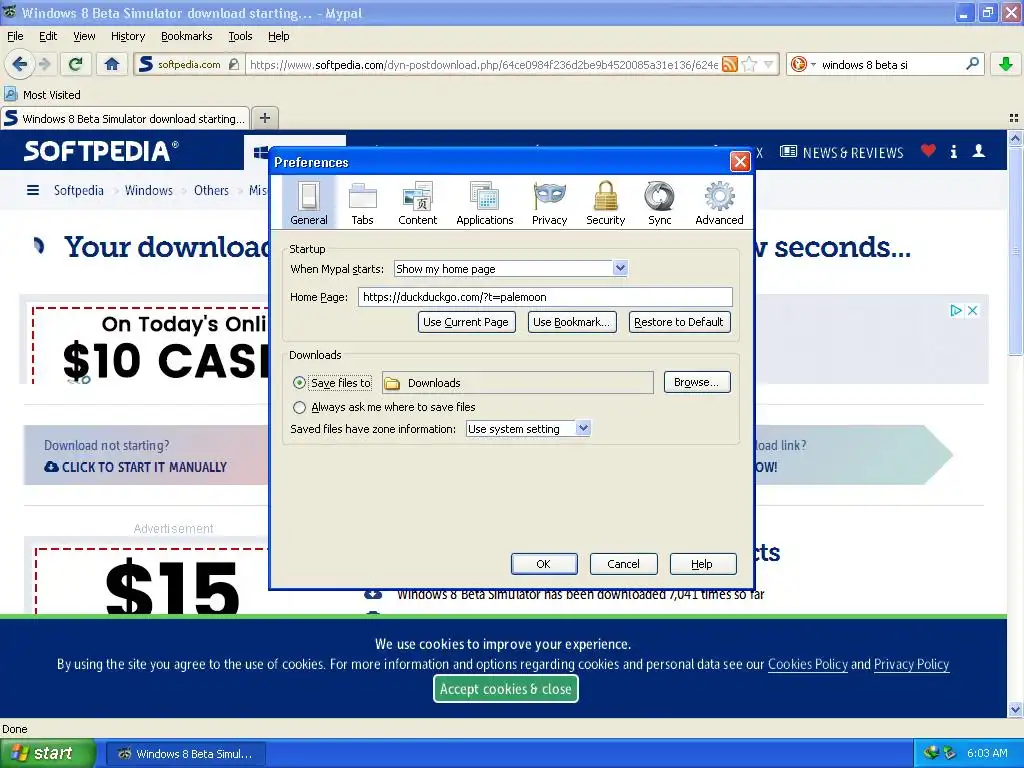The width and height of the screenshot is (1024, 768).
Task: Click the AdChoices triangle icon
Action: tap(955, 310)
